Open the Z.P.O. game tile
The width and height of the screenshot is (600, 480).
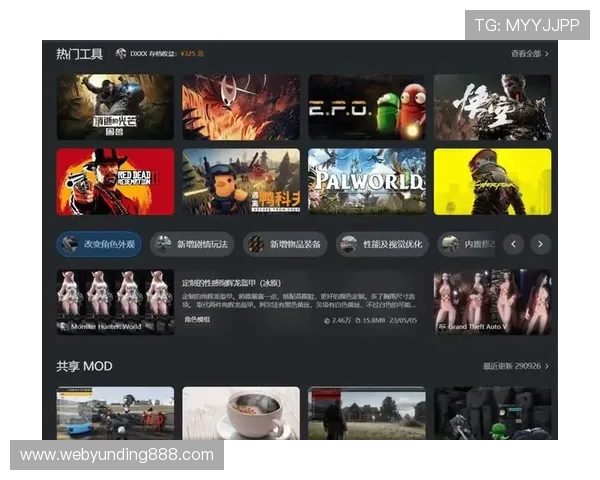pos(367,107)
